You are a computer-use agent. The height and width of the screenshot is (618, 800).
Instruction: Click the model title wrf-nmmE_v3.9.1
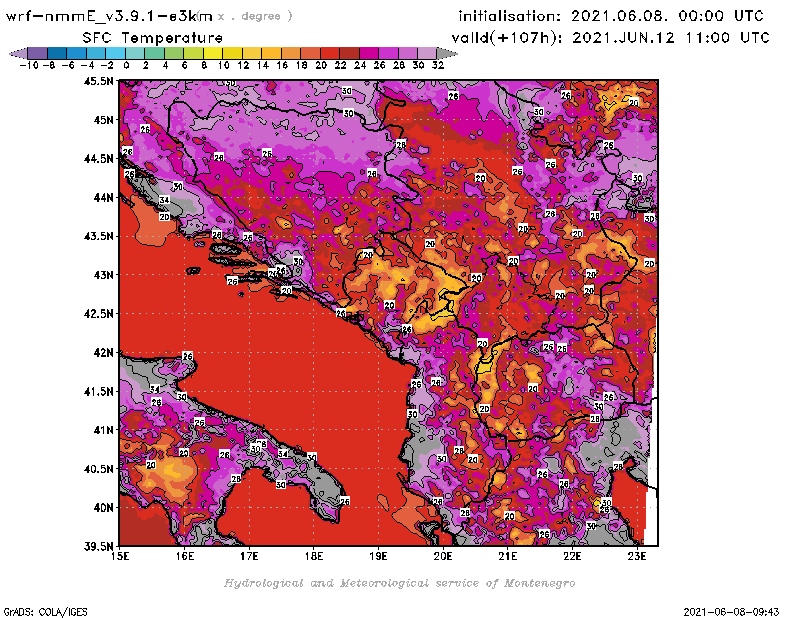pos(109,16)
